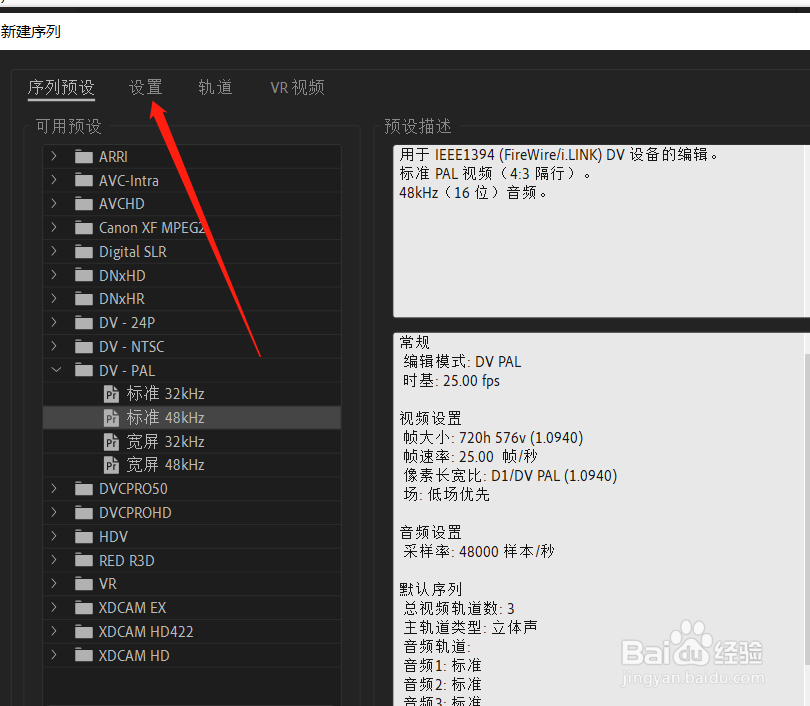Click the XDCAM EX folder icon
Screen dimensions: 810x706
(84, 608)
